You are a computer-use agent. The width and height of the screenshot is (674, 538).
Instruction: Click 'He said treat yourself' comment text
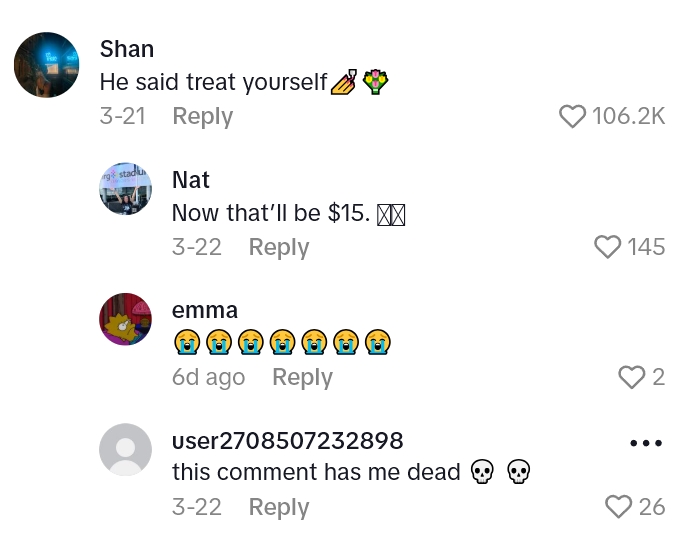click(x=214, y=82)
